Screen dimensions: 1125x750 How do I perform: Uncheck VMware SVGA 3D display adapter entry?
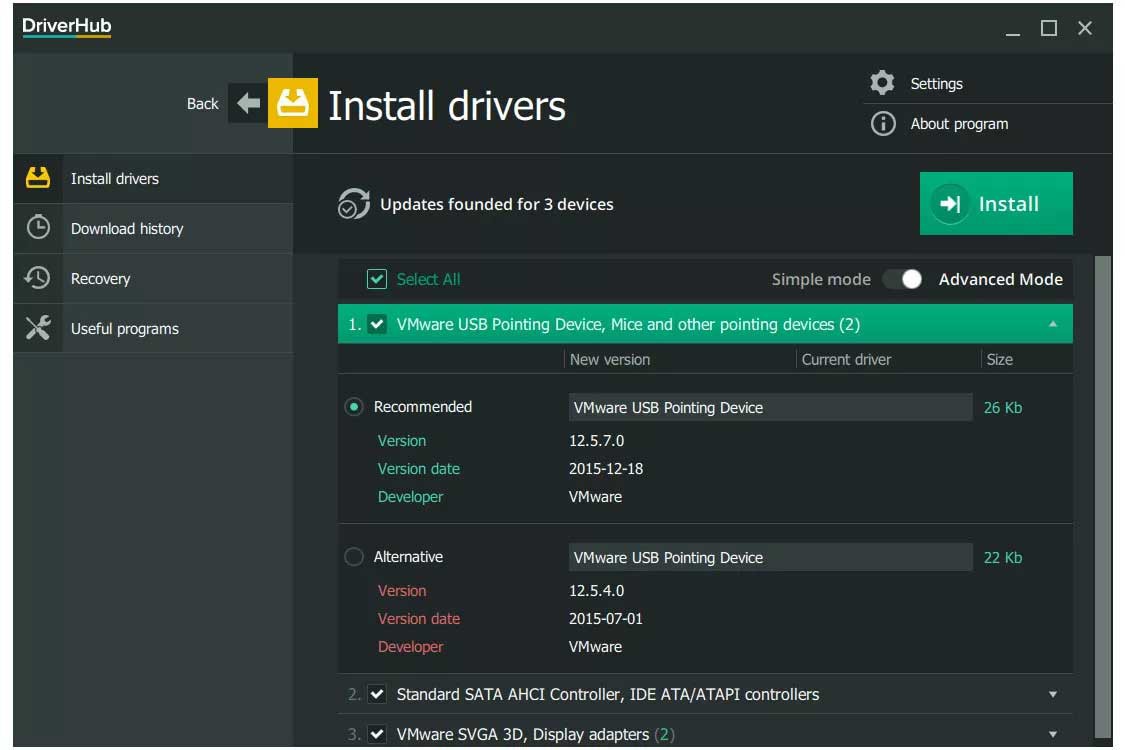point(377,734)
